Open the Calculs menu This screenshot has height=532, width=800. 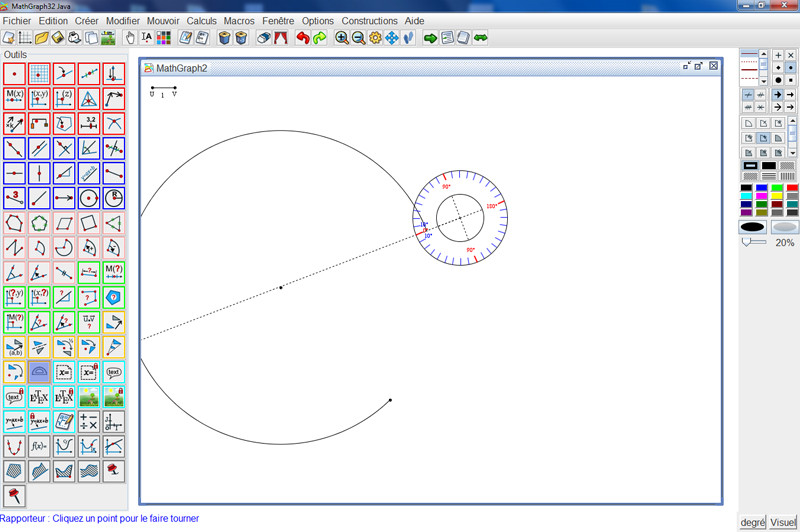(202, 21)
